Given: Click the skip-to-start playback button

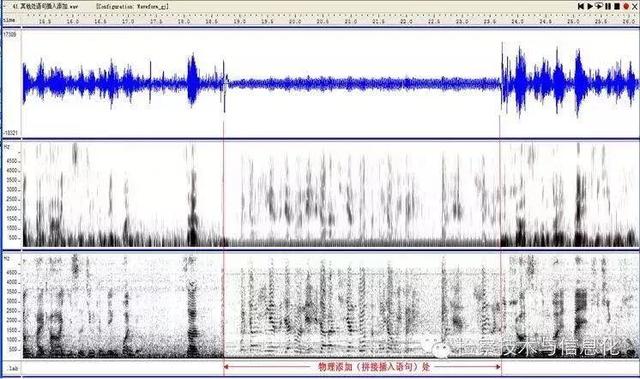Looking at the screenshot, I should [x=581, y=6].
